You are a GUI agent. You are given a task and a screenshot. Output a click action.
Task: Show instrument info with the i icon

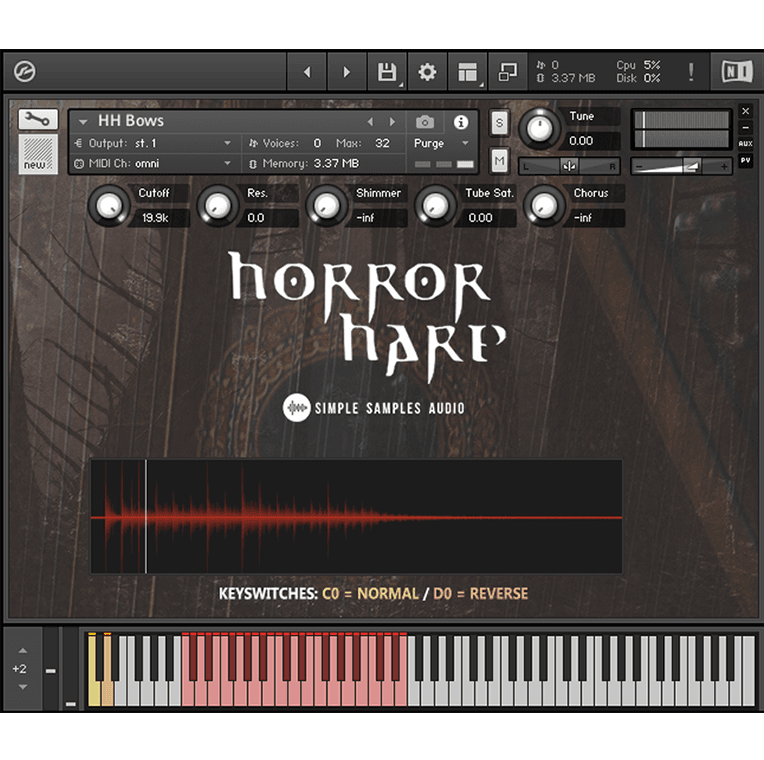click(460, 122)
